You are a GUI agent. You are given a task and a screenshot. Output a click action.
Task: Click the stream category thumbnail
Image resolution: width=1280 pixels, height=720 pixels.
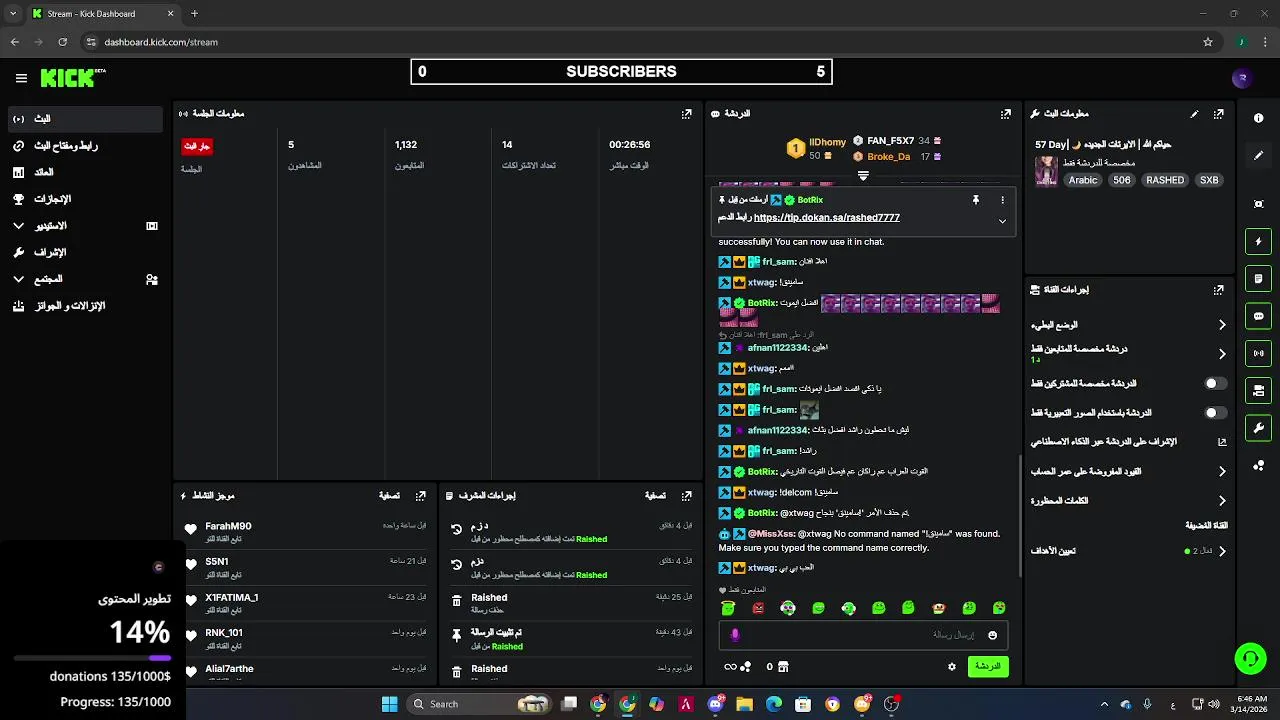[1046, 171]
